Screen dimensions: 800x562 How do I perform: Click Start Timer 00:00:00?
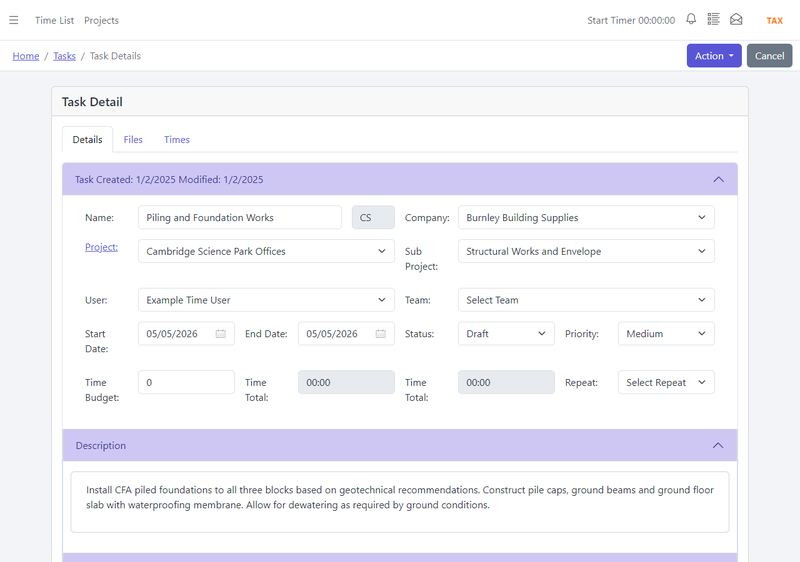click(631, 20)
